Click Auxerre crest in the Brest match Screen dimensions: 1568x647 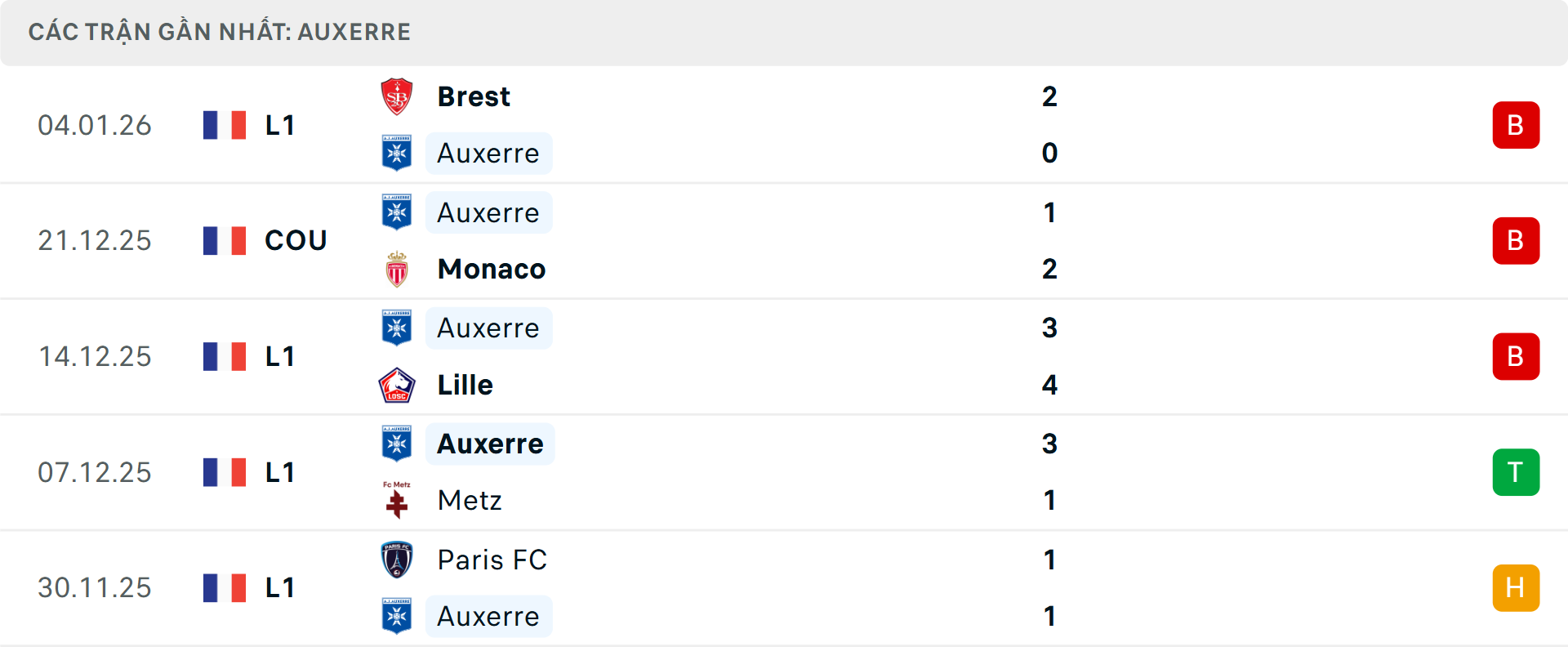[397, 153]
